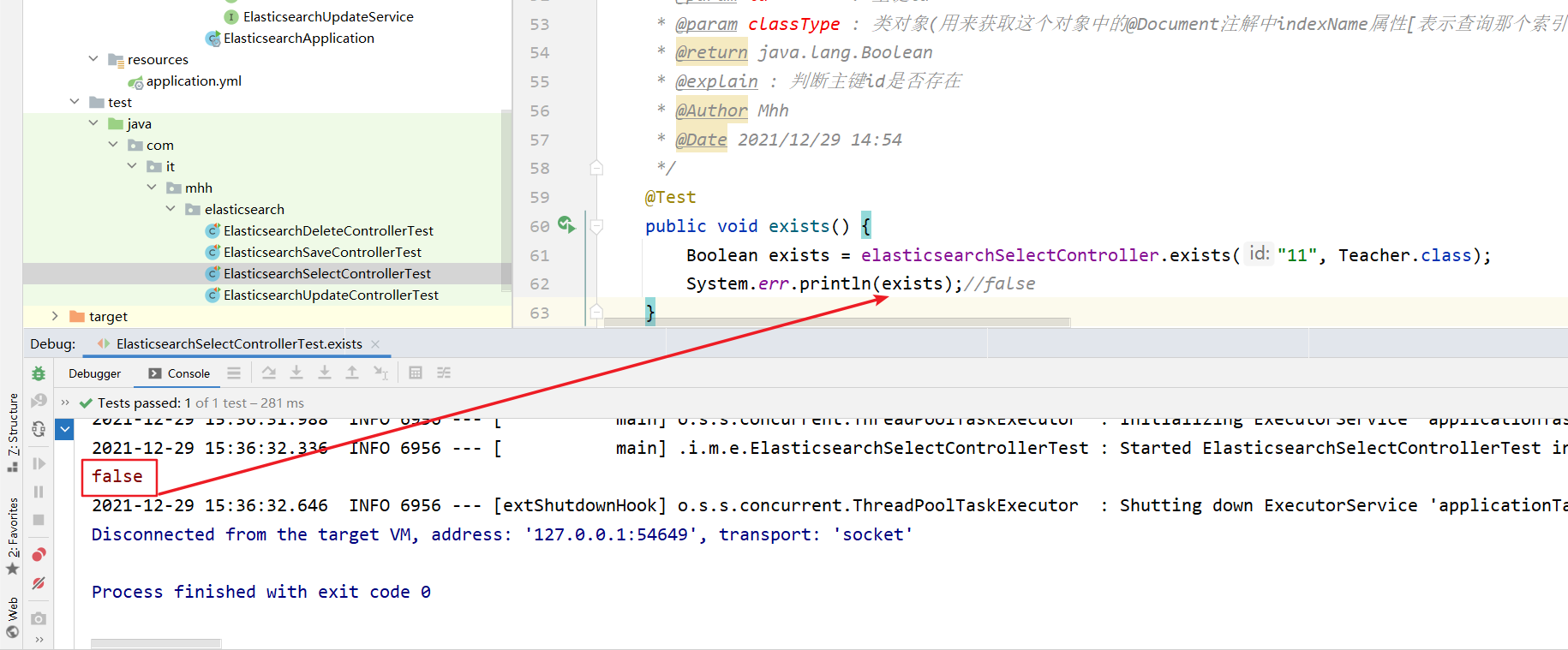This screenshot has width=1568, height=650.
Task: Expand more debug actions chevron below camera
Action: coord(39,640)
